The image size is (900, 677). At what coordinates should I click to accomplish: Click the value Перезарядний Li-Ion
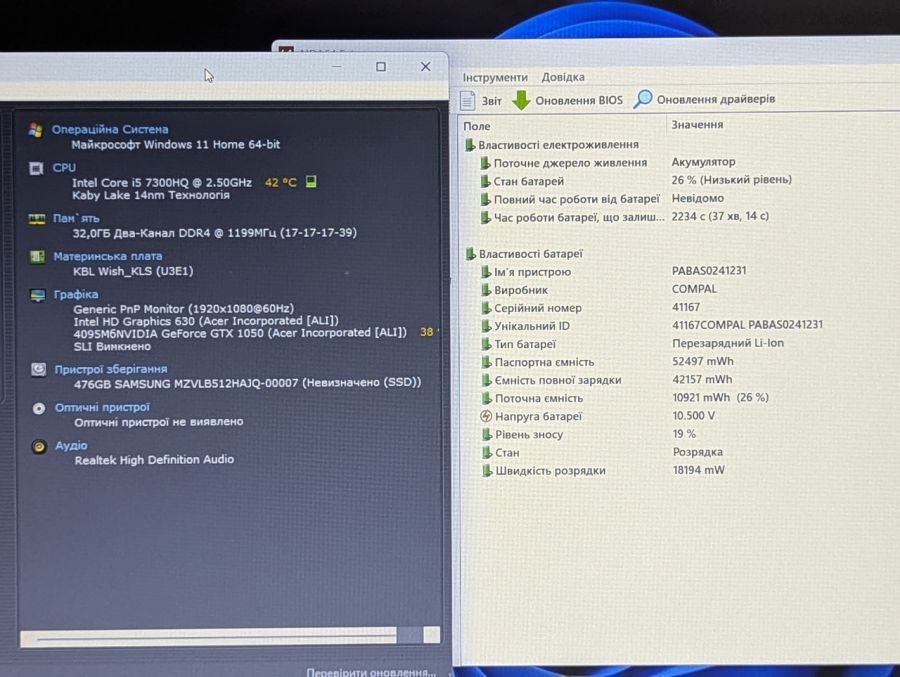click(x=728, y=343)
